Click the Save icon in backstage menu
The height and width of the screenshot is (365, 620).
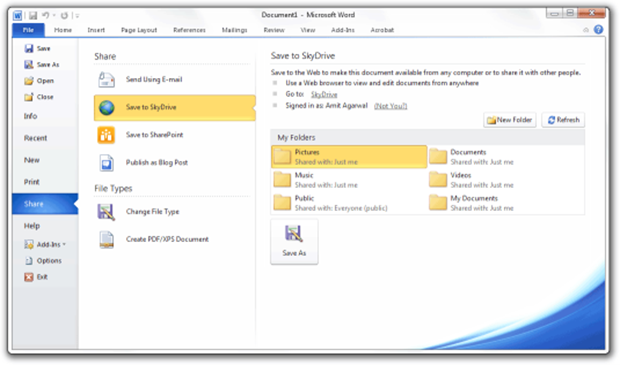(x=29, y=49)
